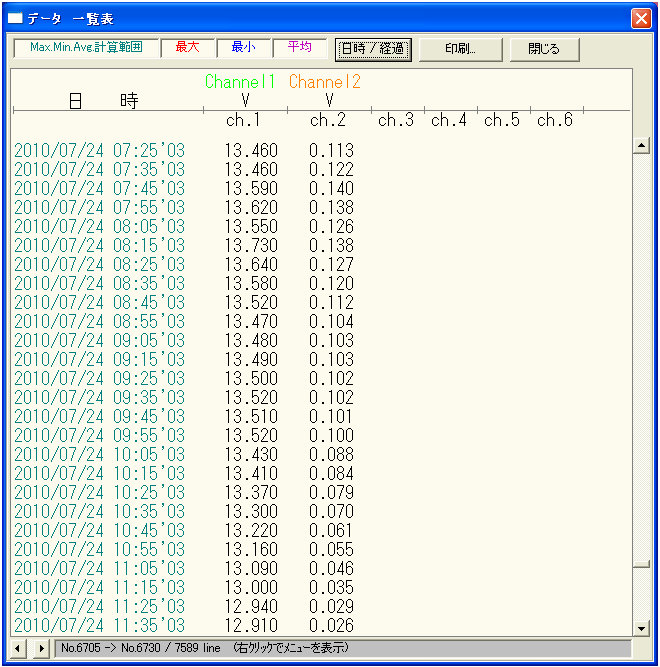Select the 平均 (average) field
This screenshot has width=660, height=667.
[300, 48]
